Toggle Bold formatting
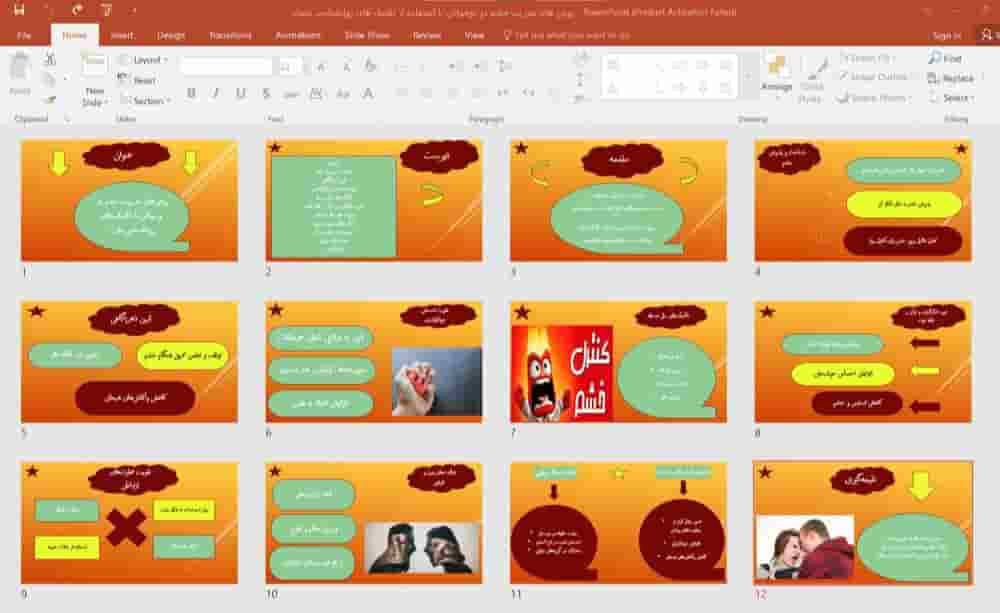Viewport: 1000px width, 613px height. point(191,94)
